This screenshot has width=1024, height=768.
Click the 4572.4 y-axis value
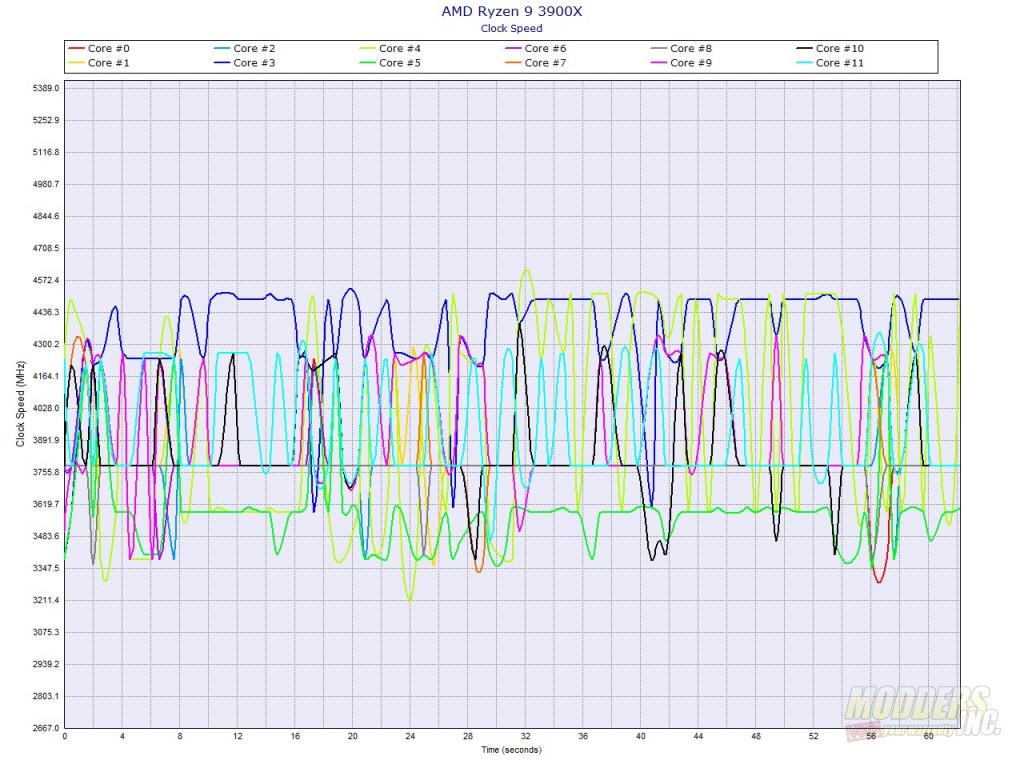click(x=46, y=280)
